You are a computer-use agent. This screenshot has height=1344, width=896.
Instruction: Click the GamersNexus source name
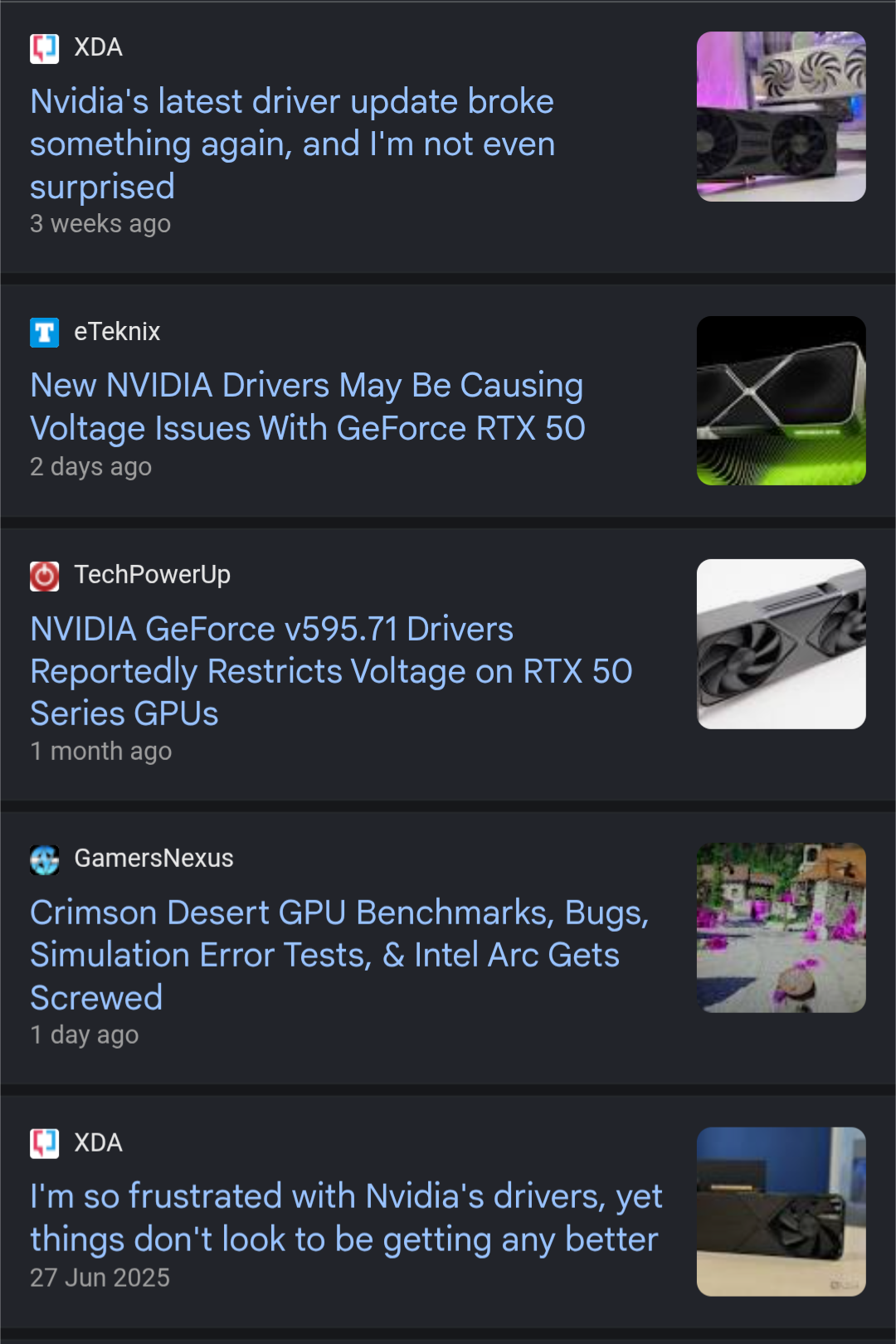click(x=153, y=859)
